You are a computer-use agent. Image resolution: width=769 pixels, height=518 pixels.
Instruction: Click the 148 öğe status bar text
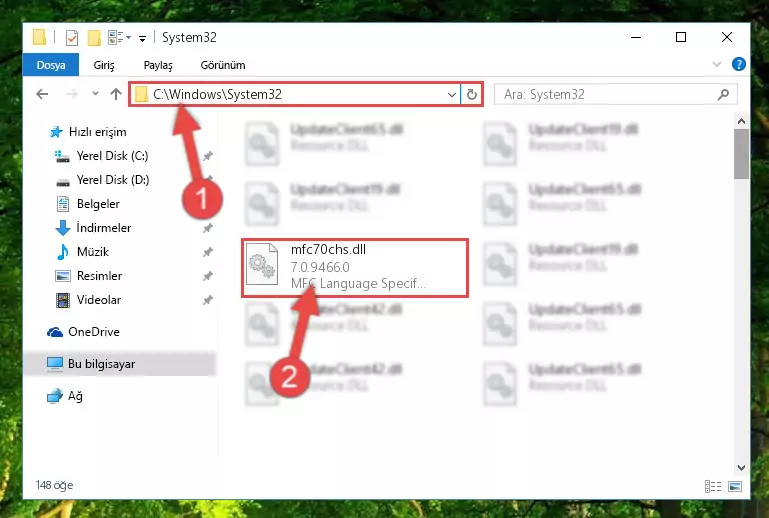[x=54, y=485]
